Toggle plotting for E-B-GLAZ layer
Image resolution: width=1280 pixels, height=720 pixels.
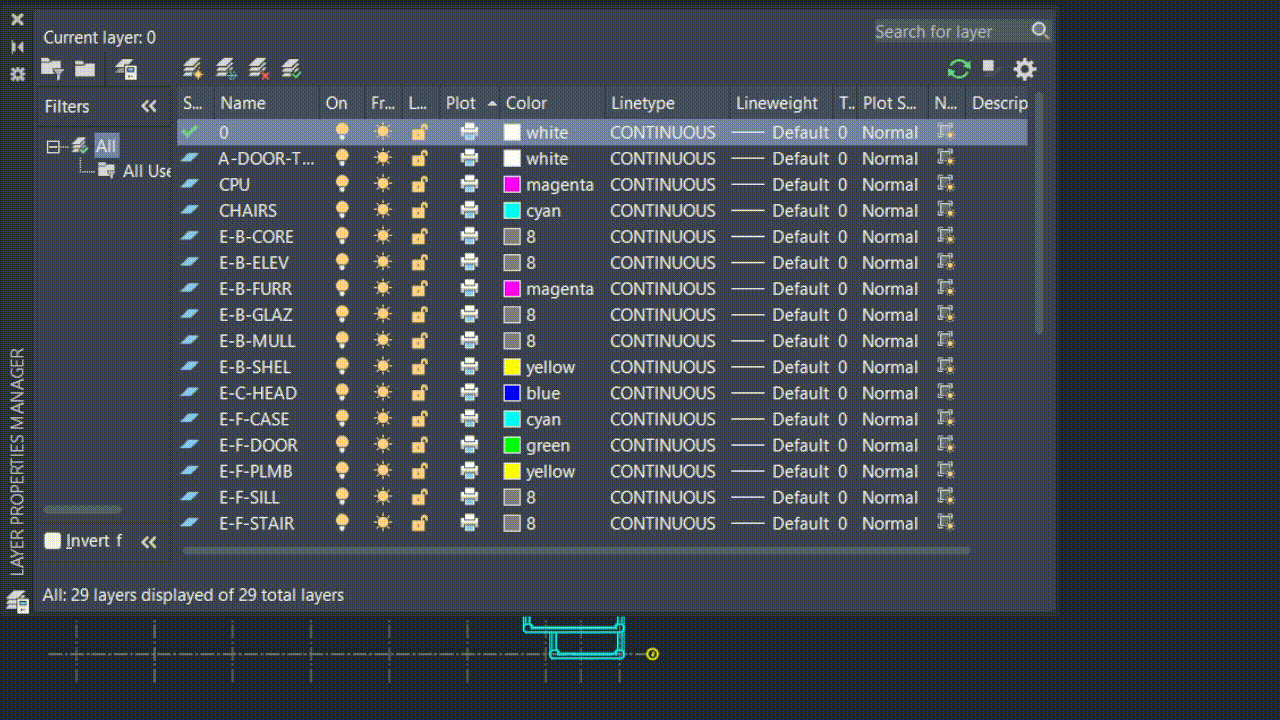(x=469, y=315)
